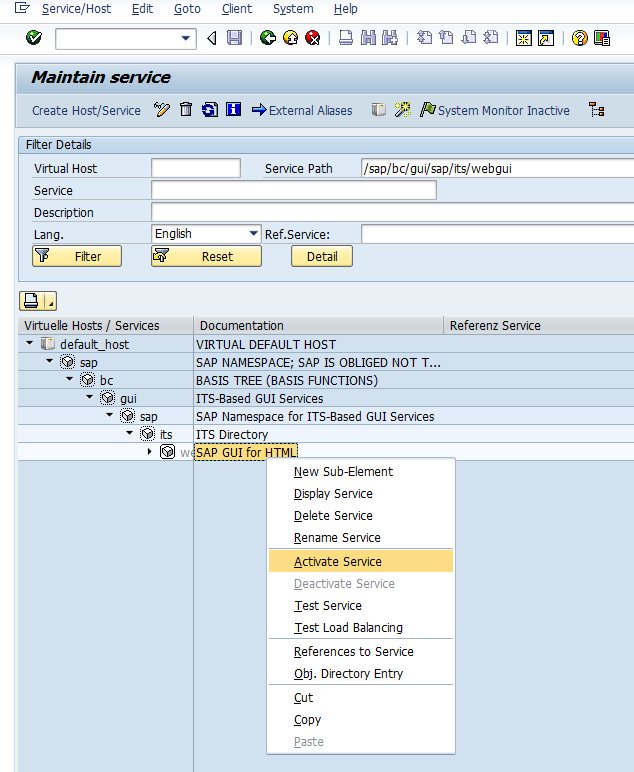Choose Test Service in context menu
The height and width of the screenshot is (772, 634).
(361, 606)
